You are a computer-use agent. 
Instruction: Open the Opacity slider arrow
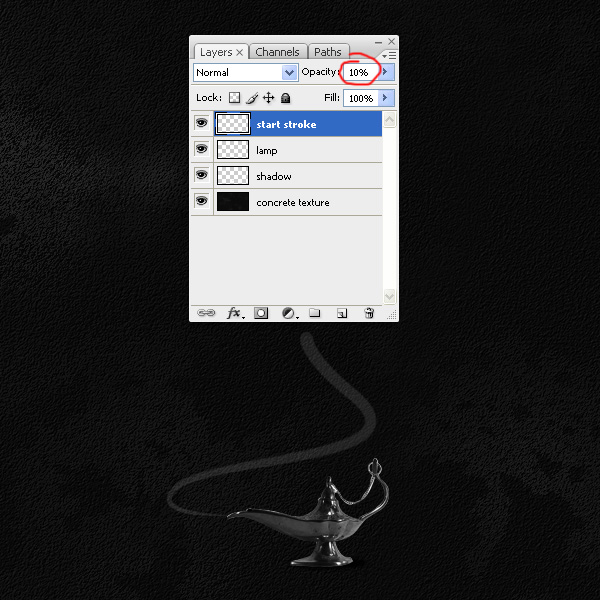(x=386, y=72)
